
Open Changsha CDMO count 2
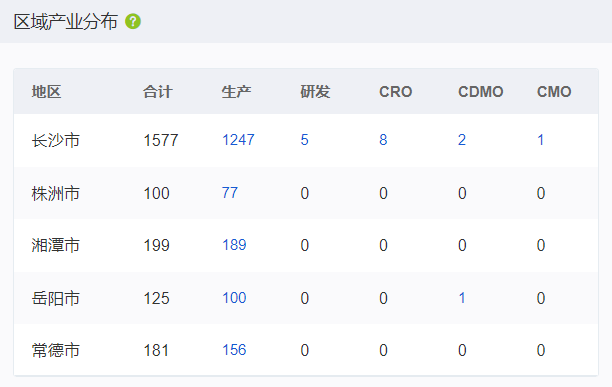click(462, 140)
